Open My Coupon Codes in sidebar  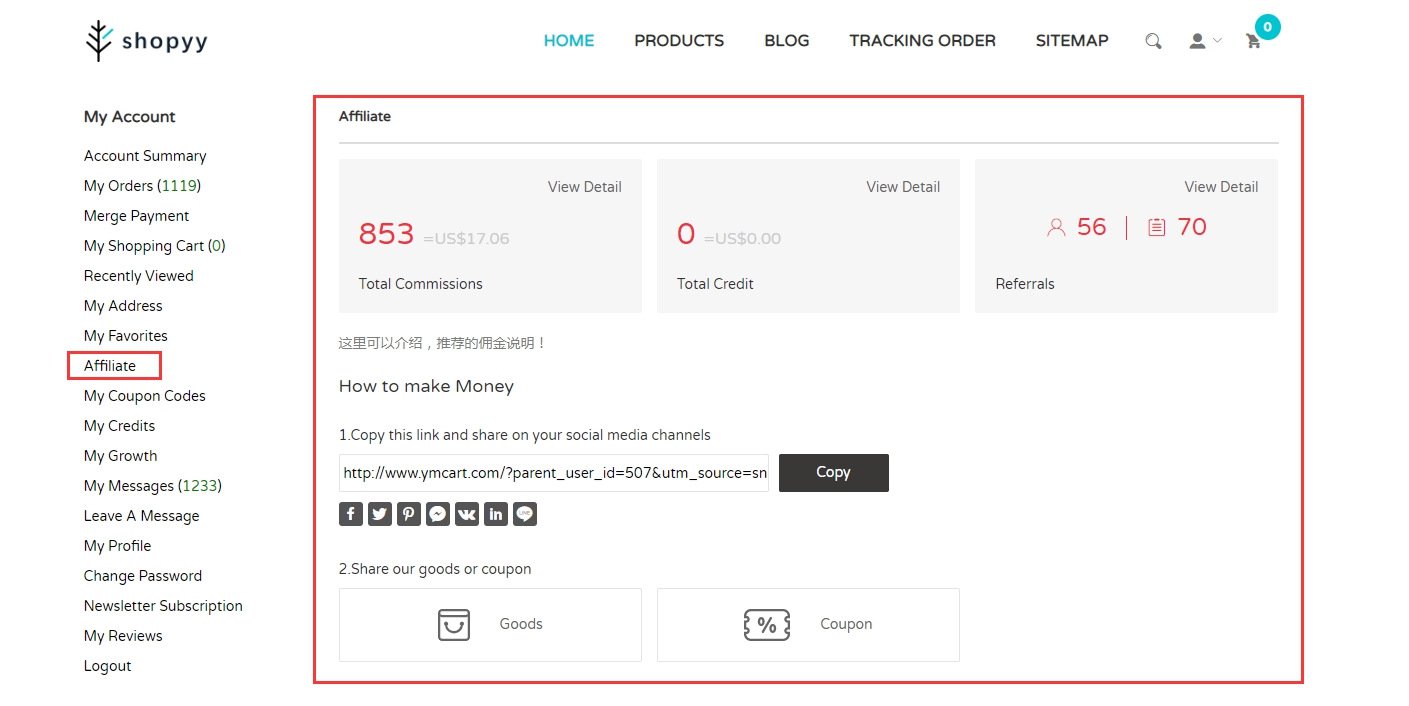pos(145,396)
